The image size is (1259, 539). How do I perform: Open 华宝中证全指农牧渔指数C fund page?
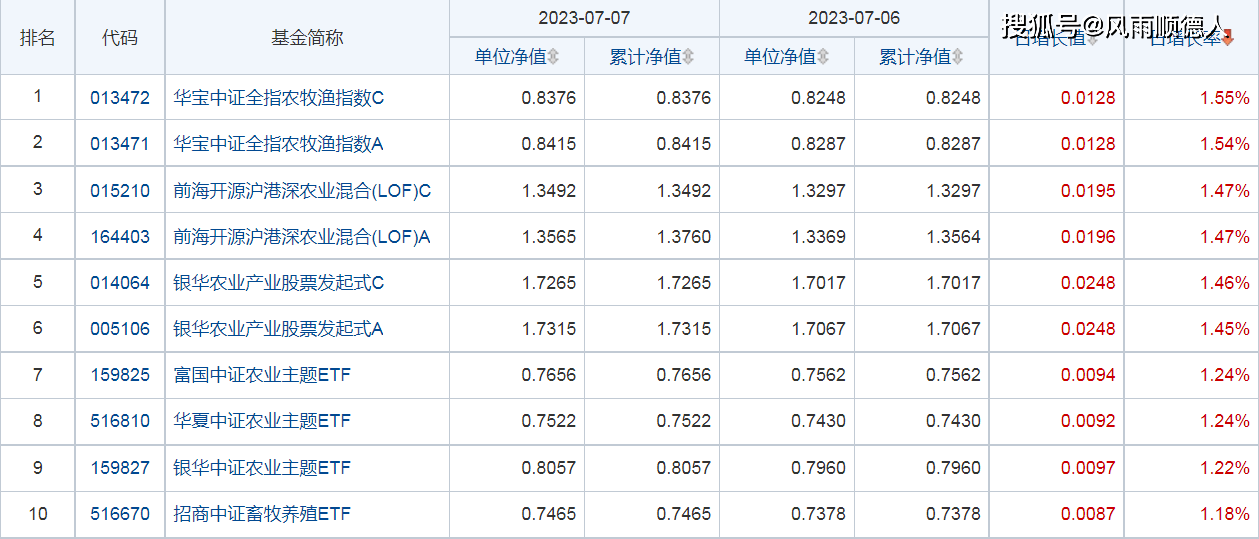[x=279, y=98]
